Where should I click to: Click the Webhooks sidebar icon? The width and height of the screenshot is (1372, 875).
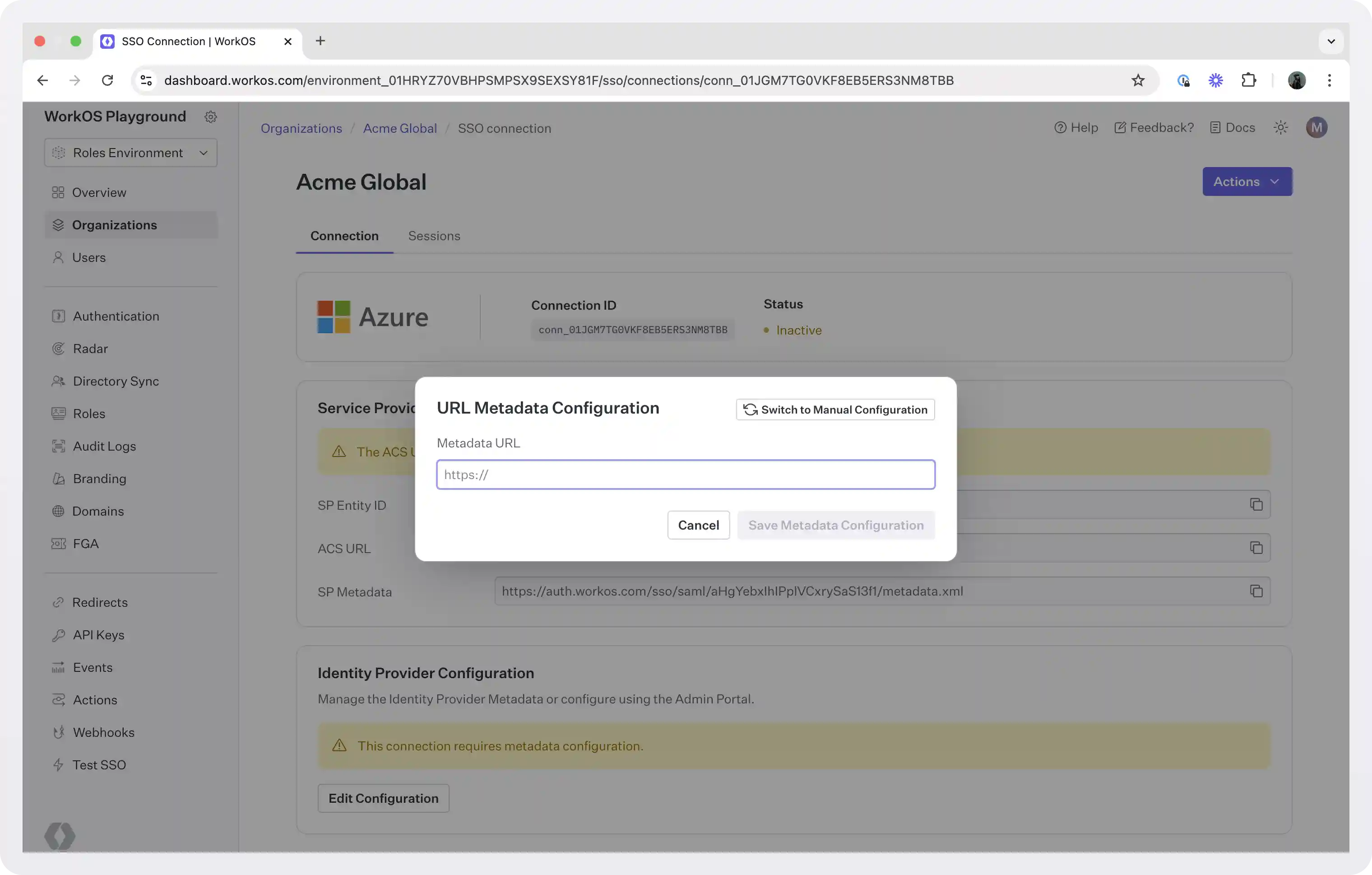pyautogui.click(x=58, y=732)
